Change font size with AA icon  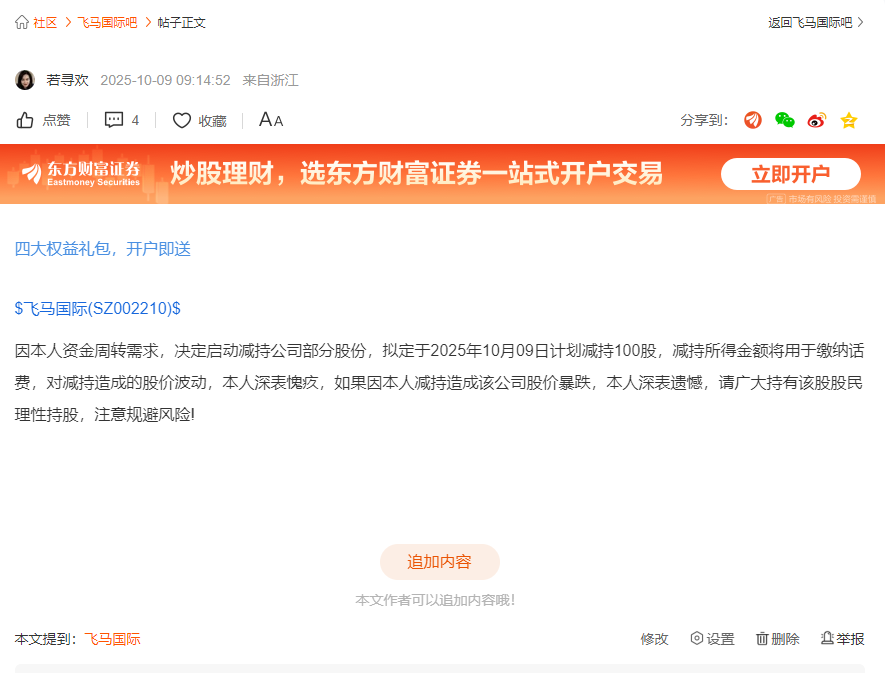(x=271, y=120)
